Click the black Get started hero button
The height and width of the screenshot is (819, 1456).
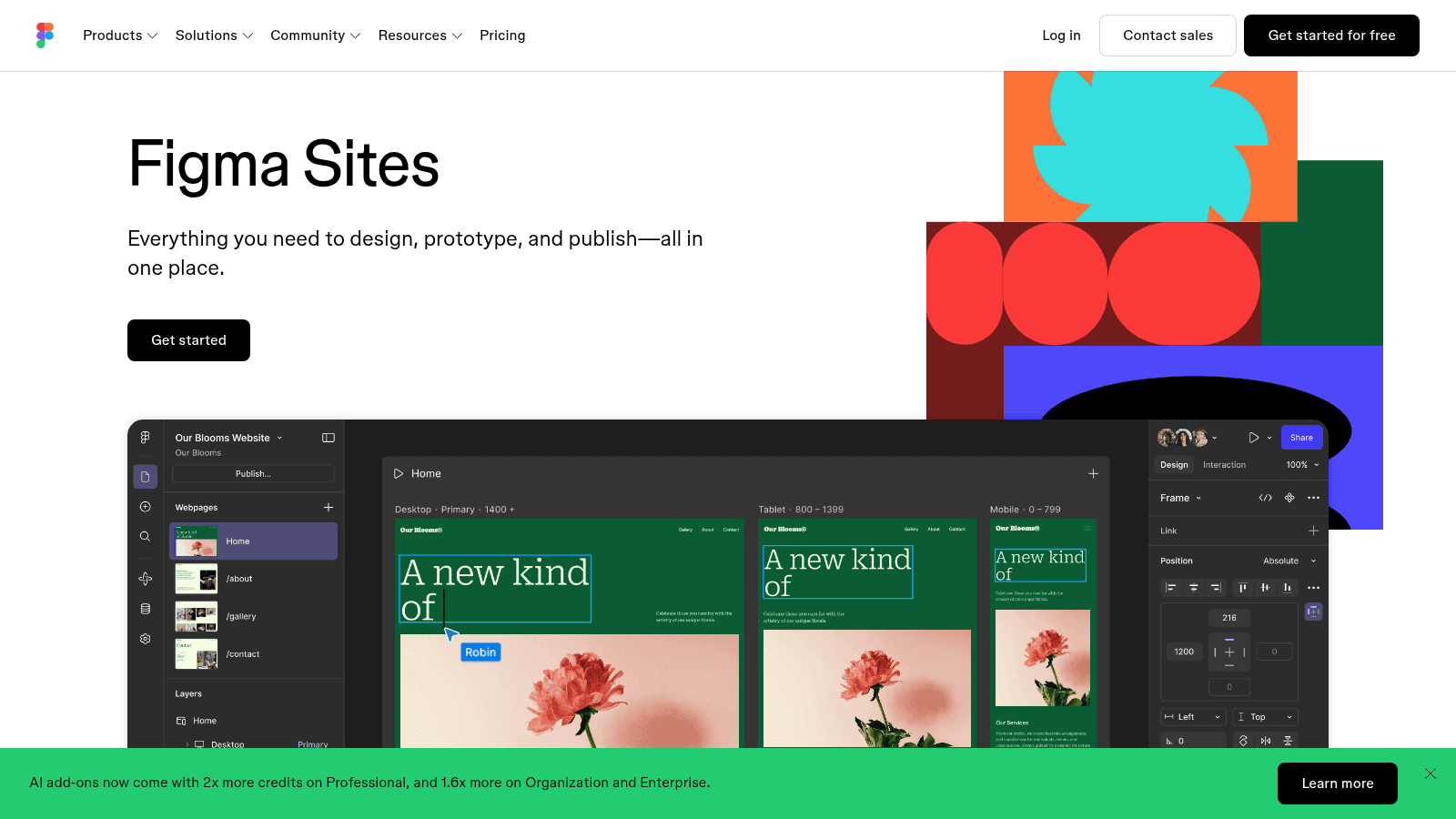point(188,340)
